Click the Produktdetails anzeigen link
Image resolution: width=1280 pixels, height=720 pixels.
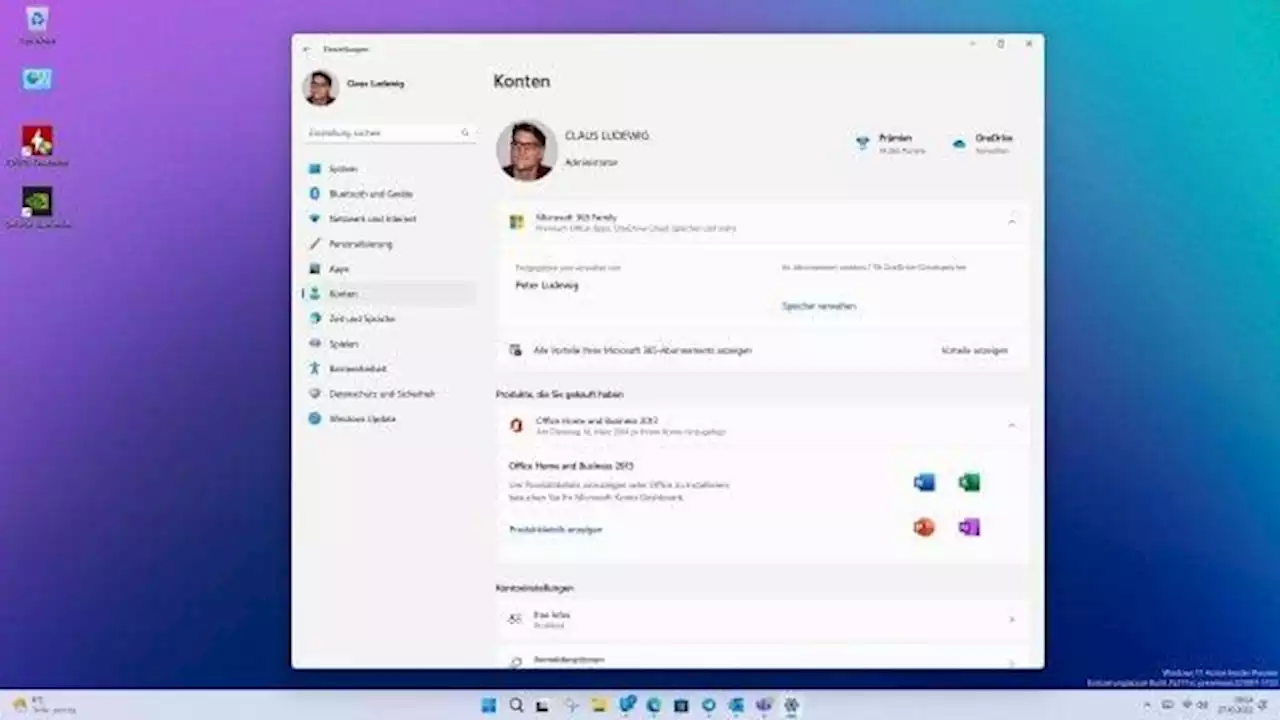pos(556,529)
